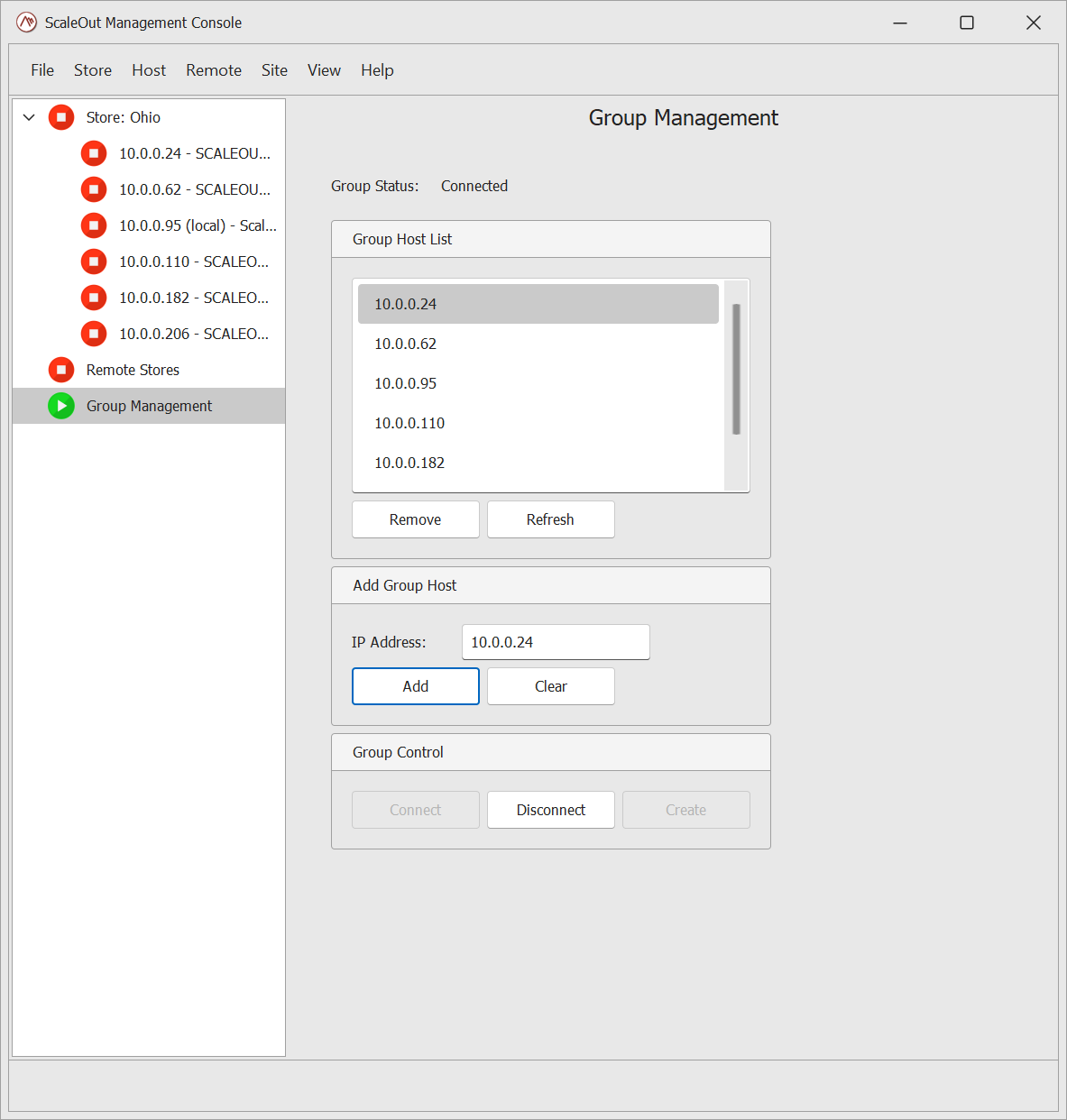Click the status icon for host 10.0.0.62

94,189
